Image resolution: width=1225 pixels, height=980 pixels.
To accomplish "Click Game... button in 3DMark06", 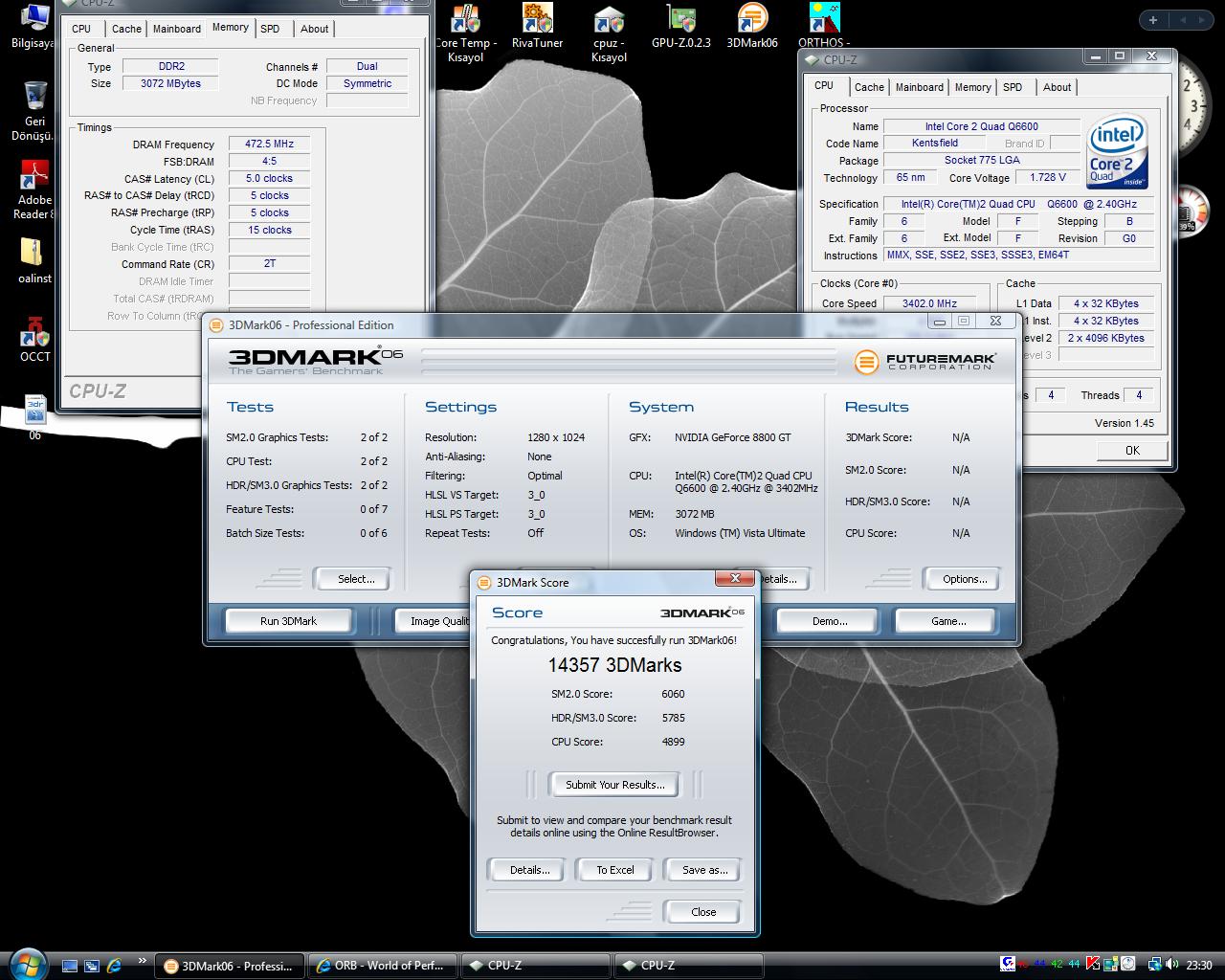I will click(x=948, y=621).
